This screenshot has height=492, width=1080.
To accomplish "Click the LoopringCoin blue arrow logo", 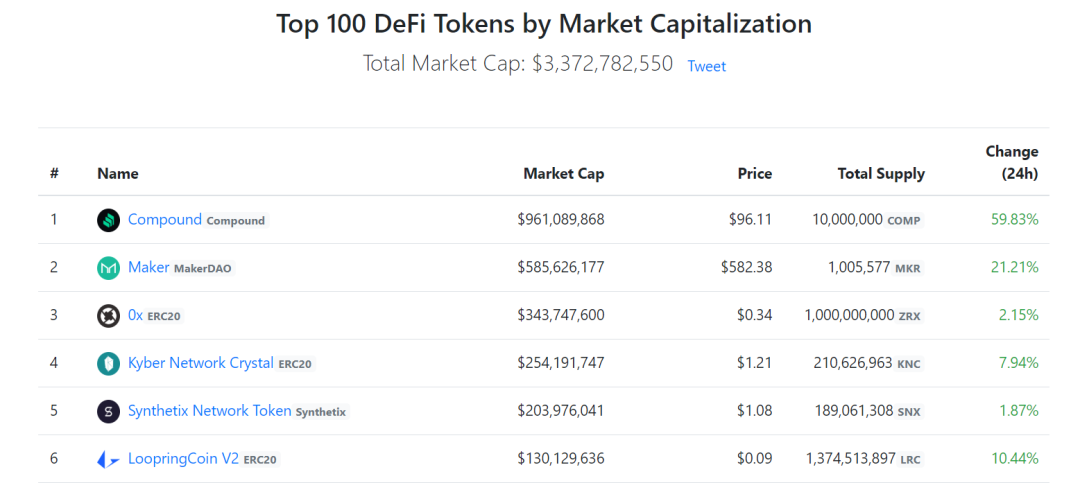I will [x=108, y=459].
